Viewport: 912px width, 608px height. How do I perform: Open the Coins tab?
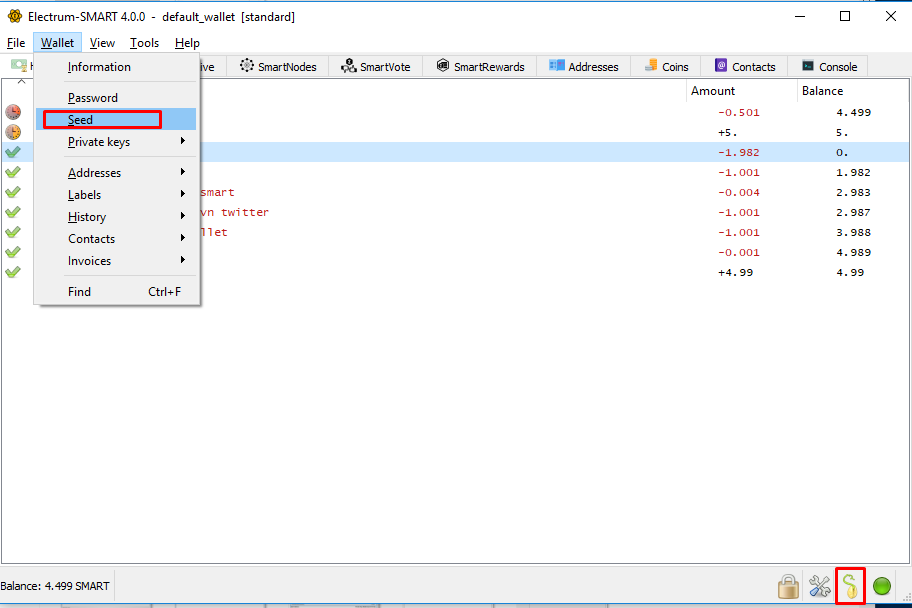(666, 66)
